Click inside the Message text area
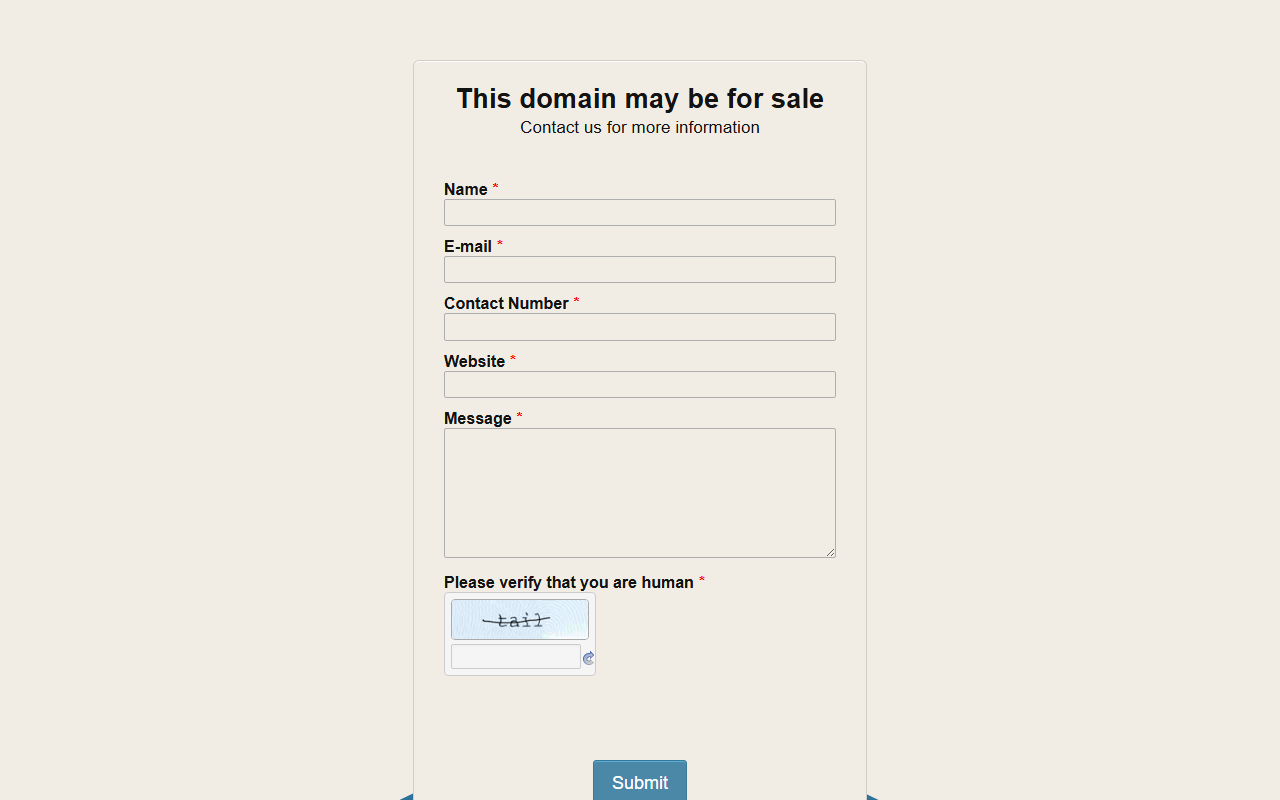Viewport: 1280px width, 800px height. [640, 493]
